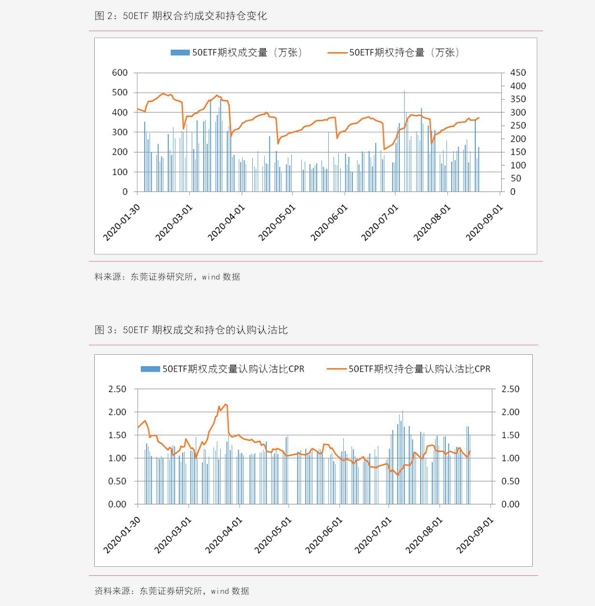The width and height of the screenshot is (595, 606).
Task: Click the blue swatch for 50ETF期权成交量（万张）
Action: pyautogui.click(x=180, y=53)
